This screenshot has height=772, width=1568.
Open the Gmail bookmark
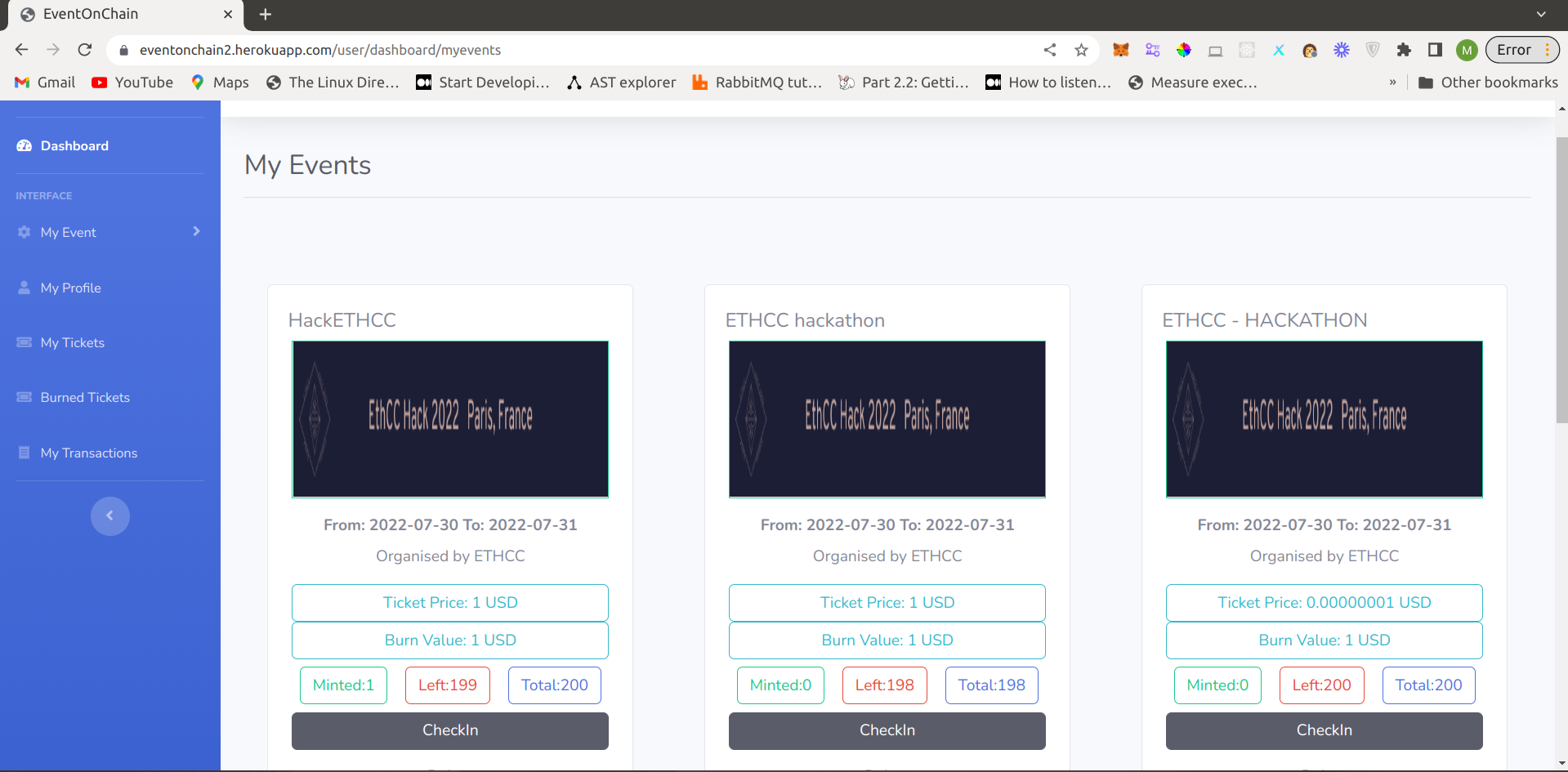point(45,83)
